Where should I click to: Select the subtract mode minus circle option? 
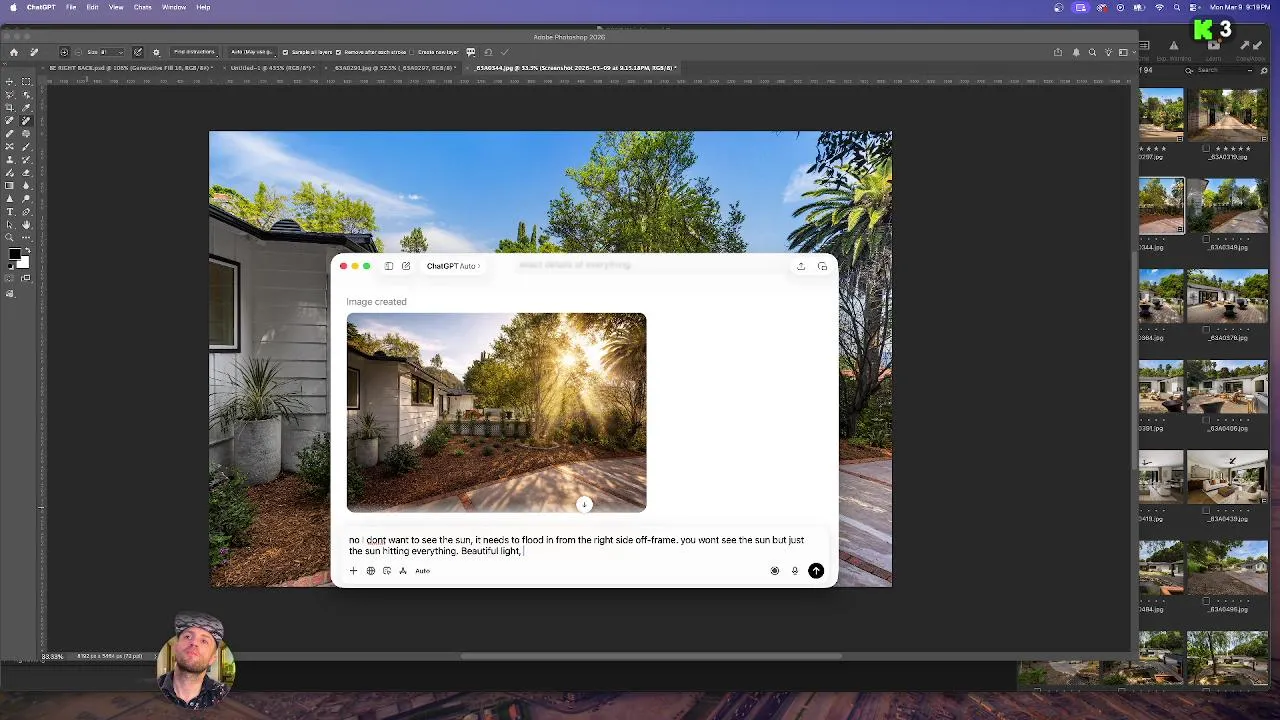pos(78,52)
